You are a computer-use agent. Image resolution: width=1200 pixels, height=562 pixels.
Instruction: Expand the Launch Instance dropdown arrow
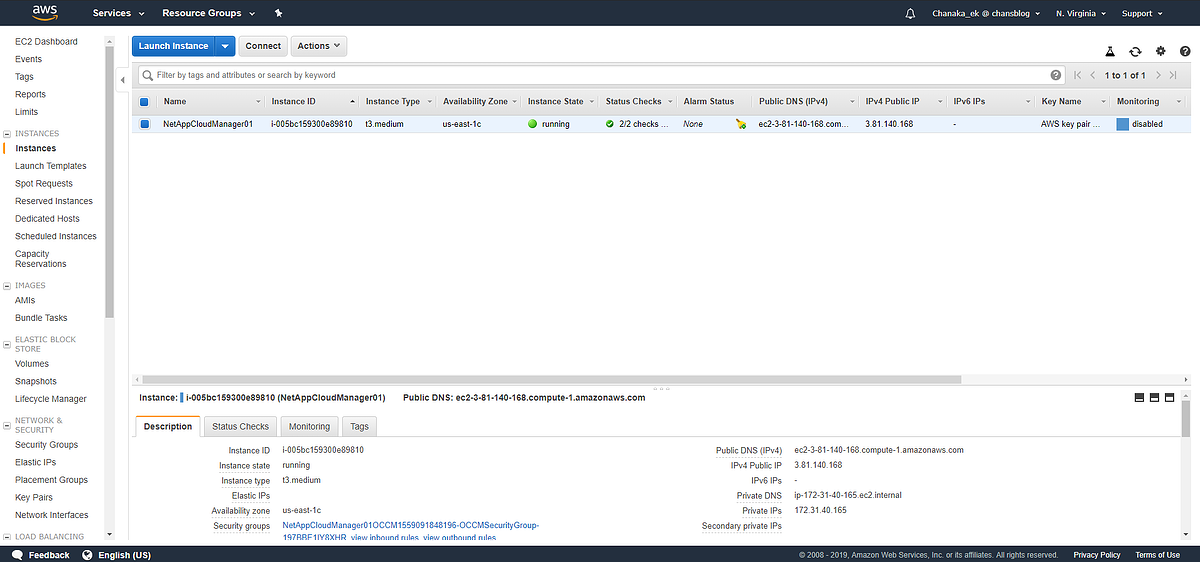point(226,46)
